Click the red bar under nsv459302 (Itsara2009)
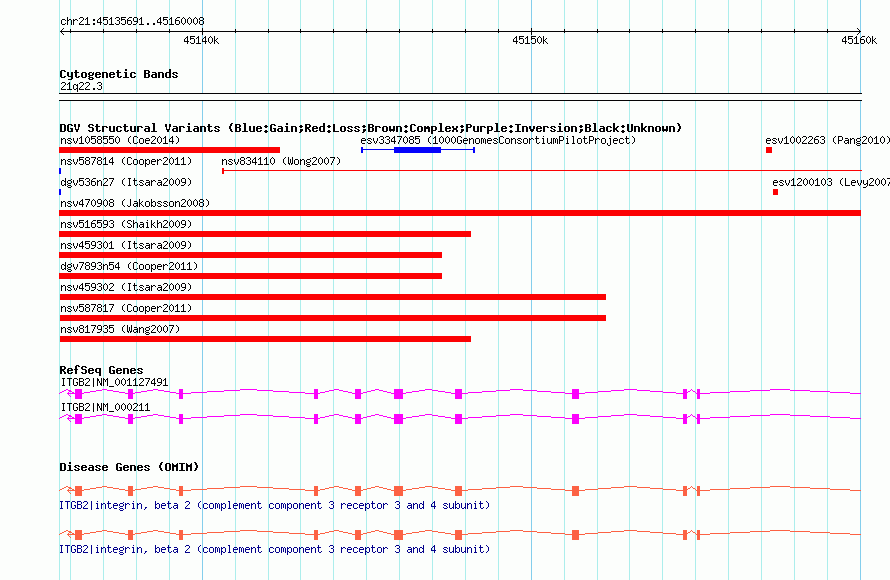The image size is (890, 580). click(333, 297)
